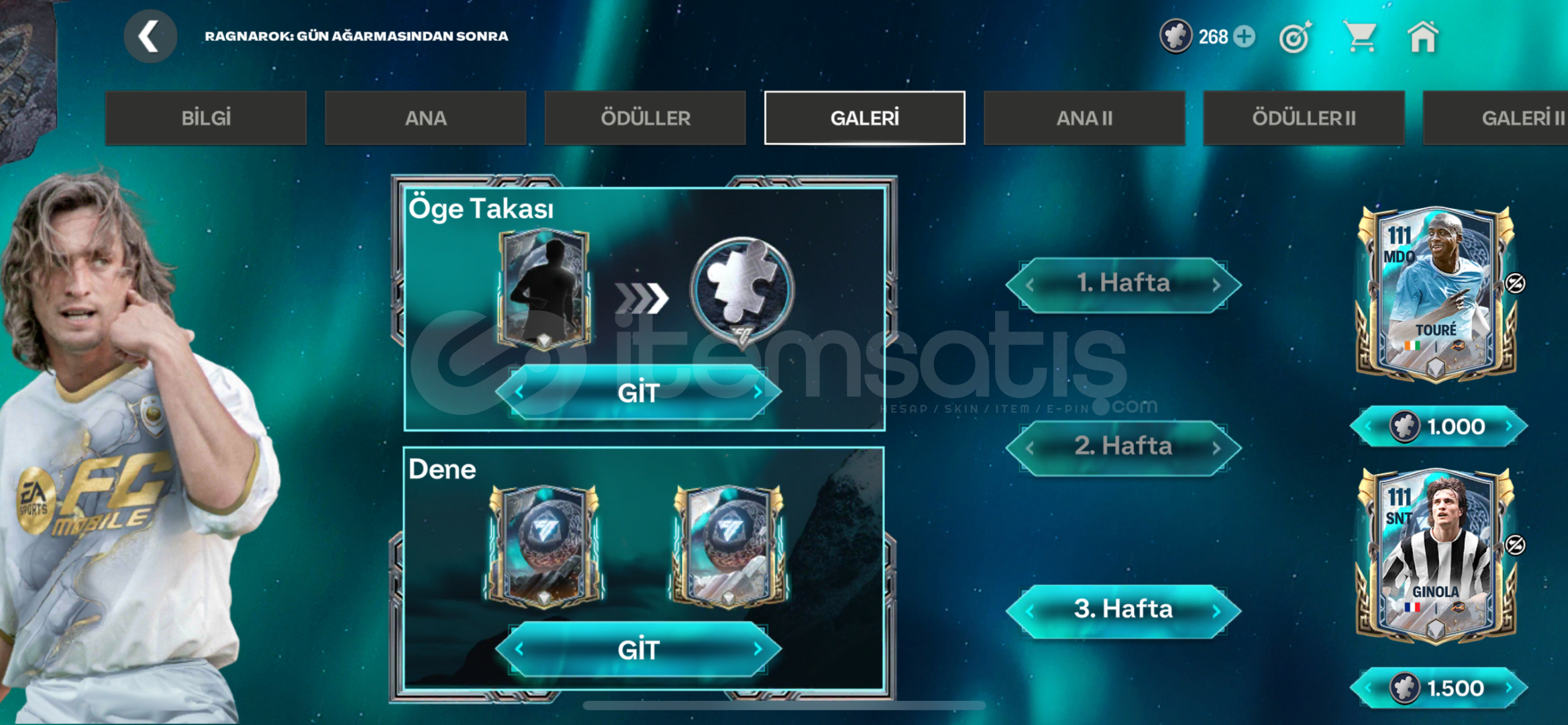Open the untradeable badge on Touré card

point(1515,283)
